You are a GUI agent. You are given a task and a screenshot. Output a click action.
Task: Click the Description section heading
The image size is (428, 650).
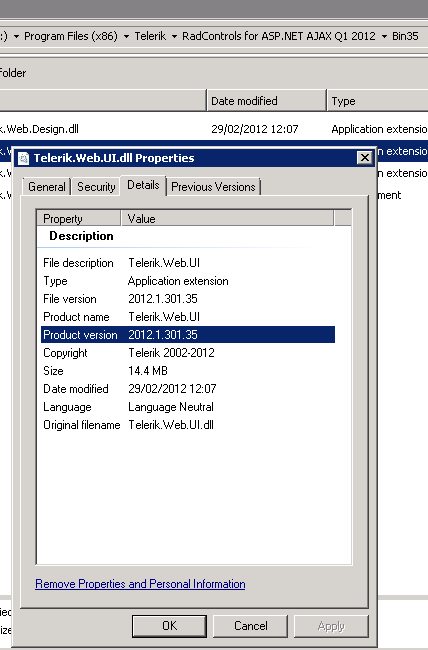pyautogui.click(x=81, y=236)
